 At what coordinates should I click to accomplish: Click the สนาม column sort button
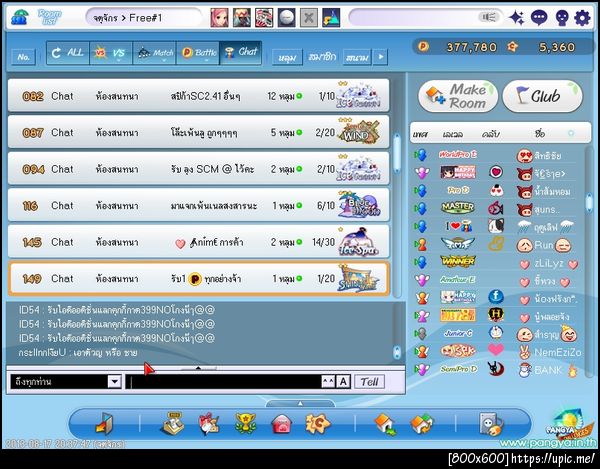point(357,57)
